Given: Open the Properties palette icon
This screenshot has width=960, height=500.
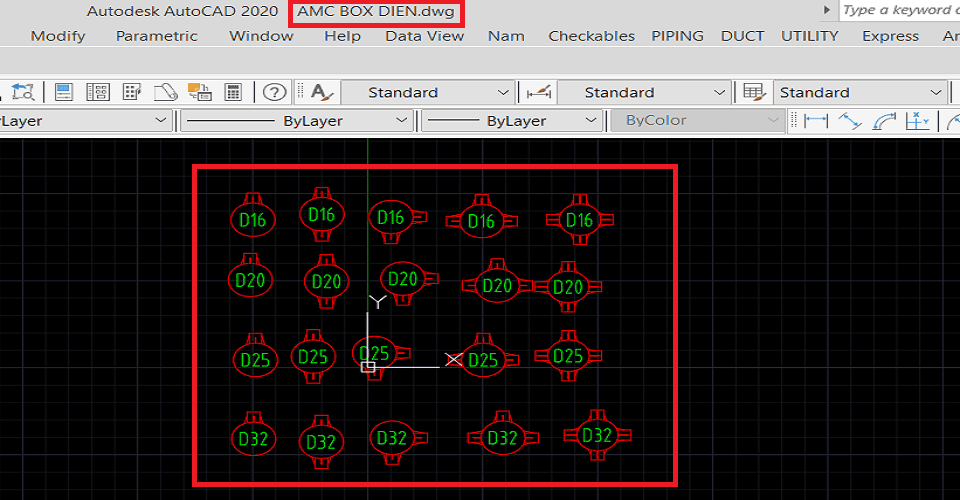Looking at the screenshot, I should click(x=64, y=92).
